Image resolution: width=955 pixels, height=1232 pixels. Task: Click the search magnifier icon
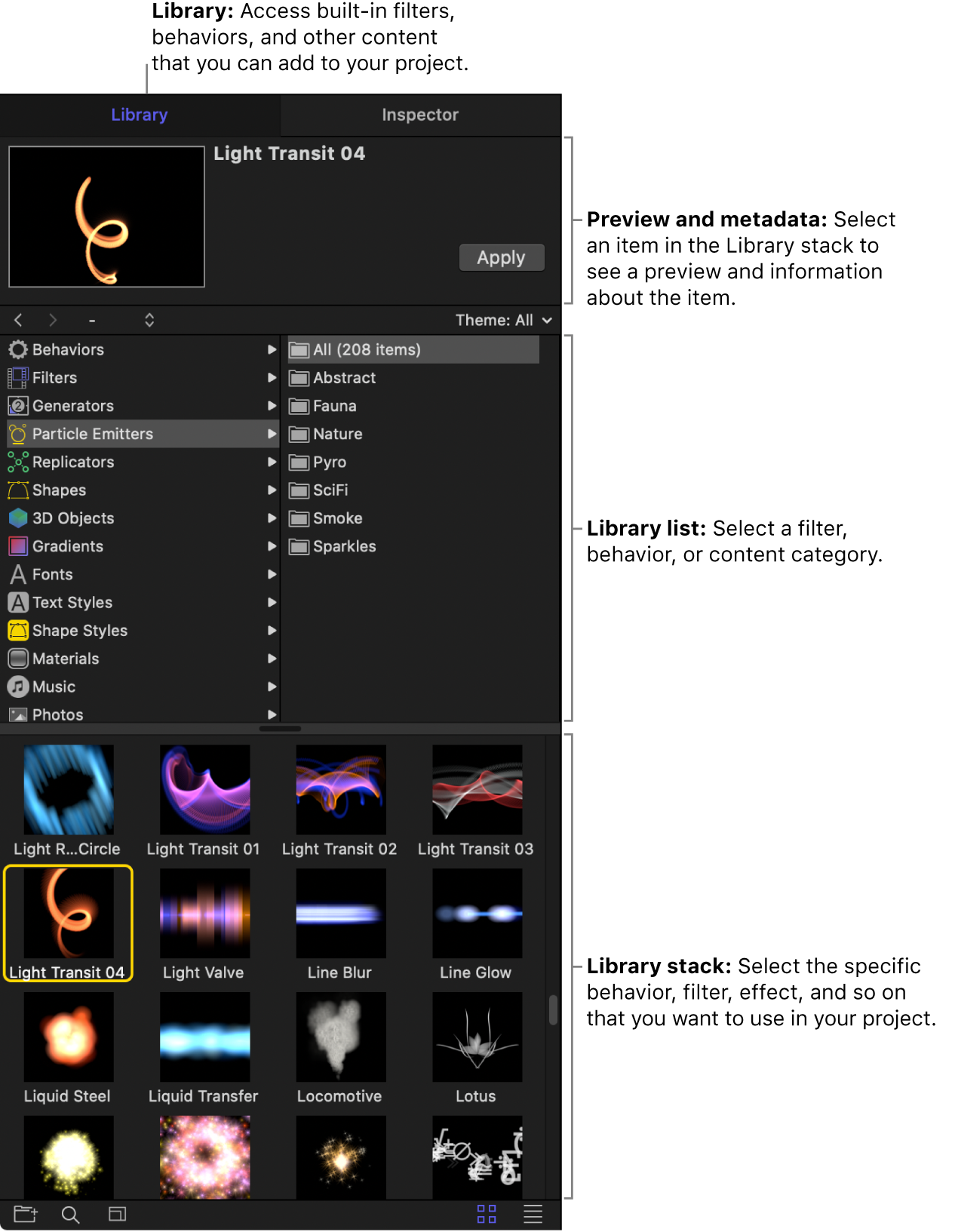coord(70,1215)
